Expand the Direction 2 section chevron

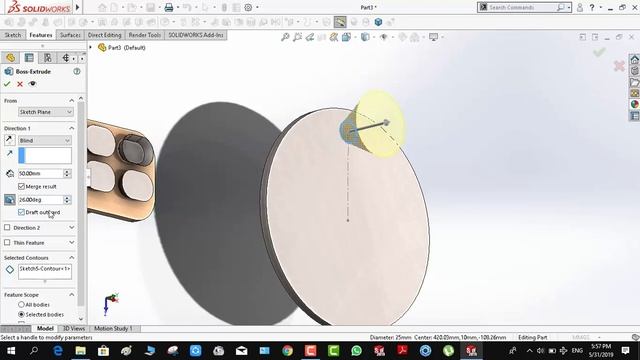point(71,227)
